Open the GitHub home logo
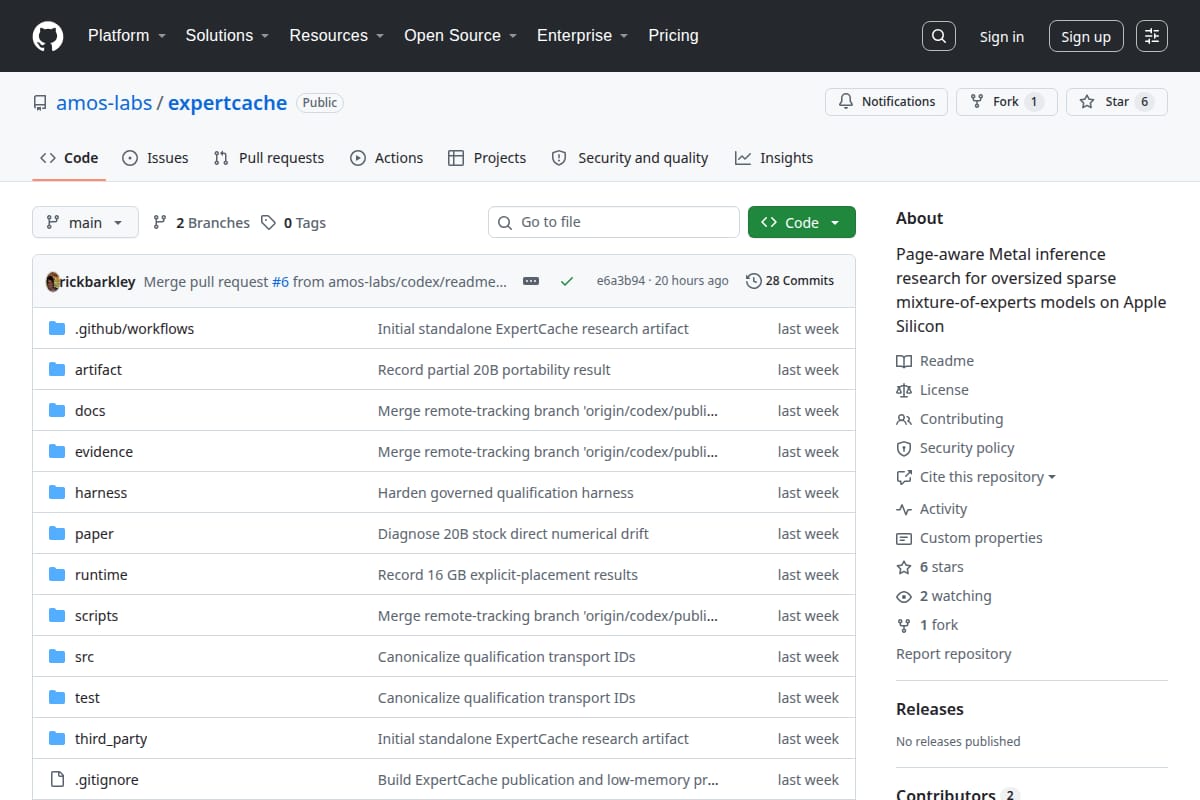Image resolution: width=1200 pixels, height=800 pixels. (48, 36)
